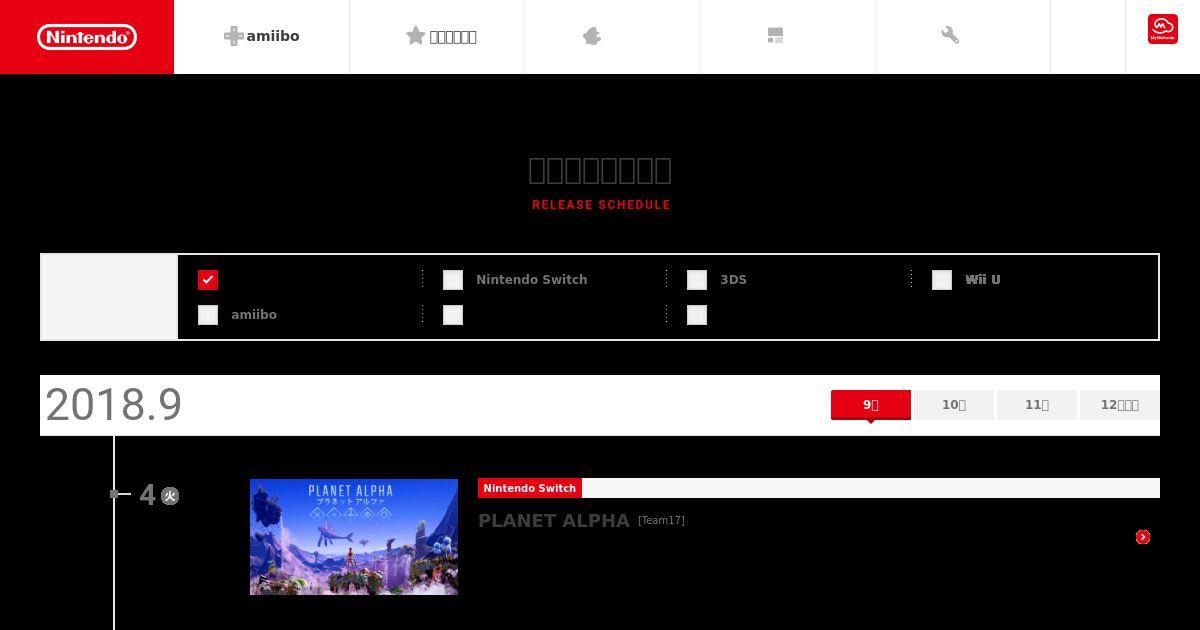Viewport: 1200px width, 630px height.
Task: Open the PLANET ALPHA game thumbnail
Action: [354, 537]
